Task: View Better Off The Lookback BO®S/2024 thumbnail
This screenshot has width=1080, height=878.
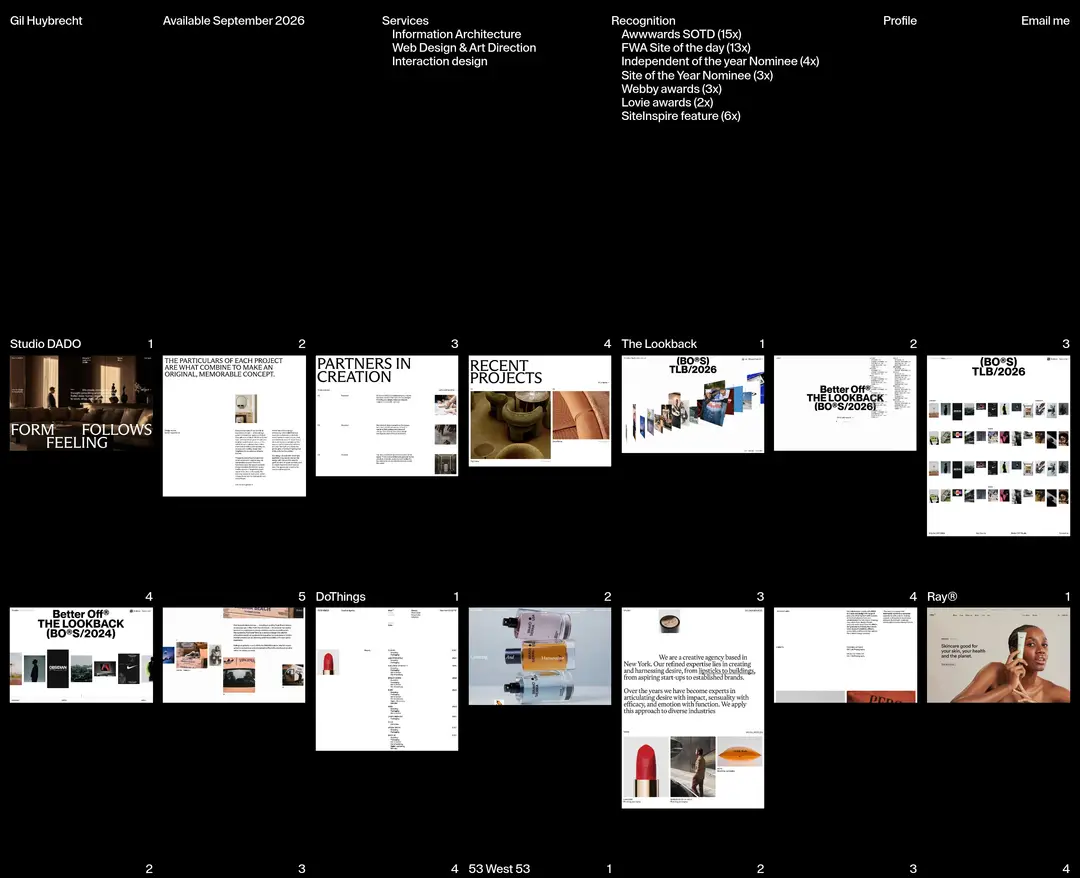Action: pyautogui.click(x=81, y=655)
